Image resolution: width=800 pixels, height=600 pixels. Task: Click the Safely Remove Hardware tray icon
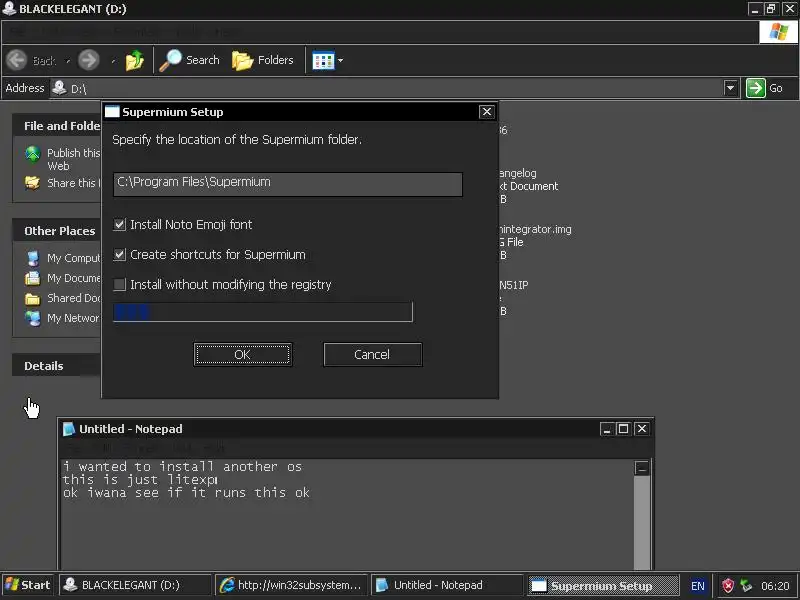746,586
